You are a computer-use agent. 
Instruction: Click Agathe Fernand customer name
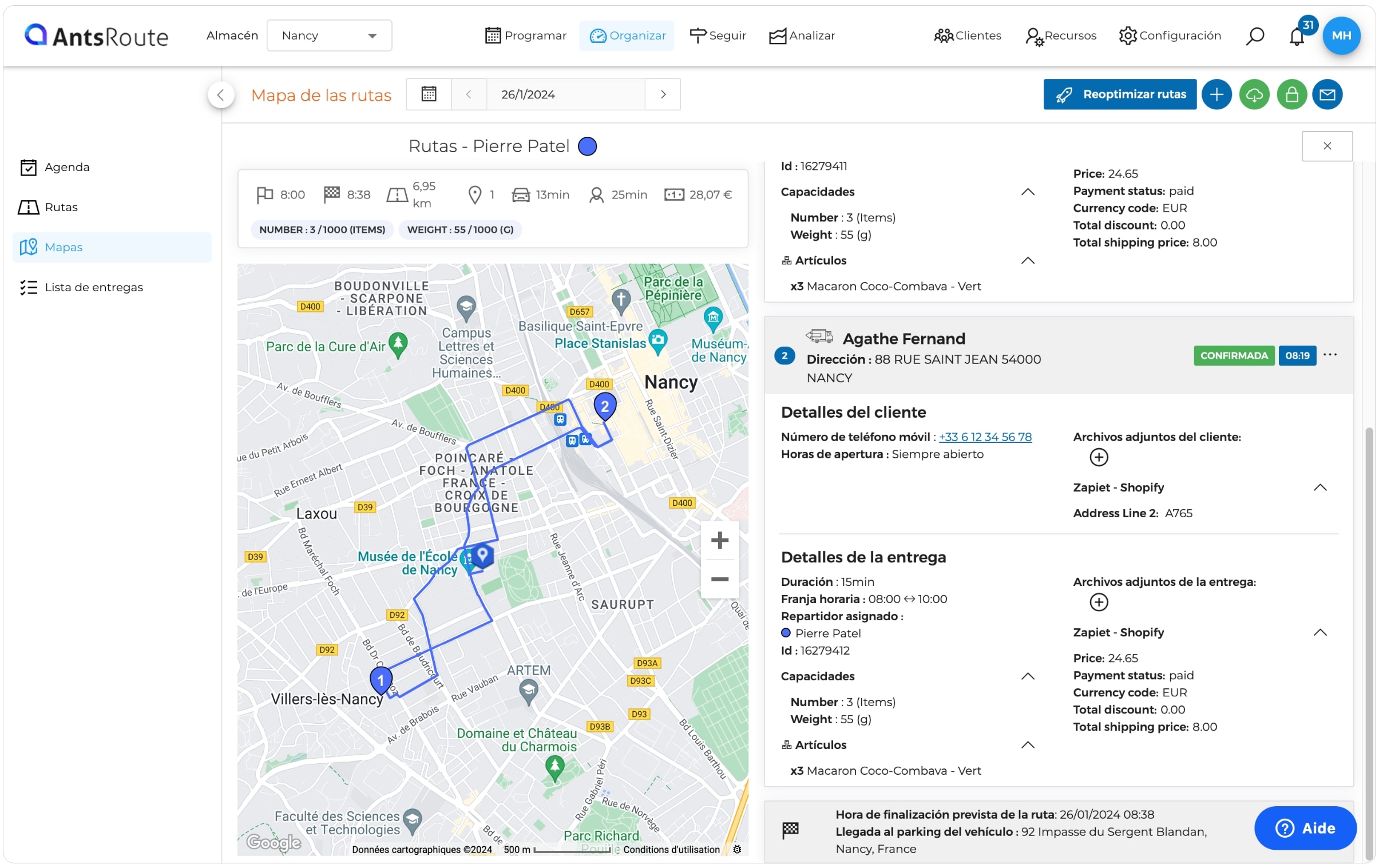904,339
